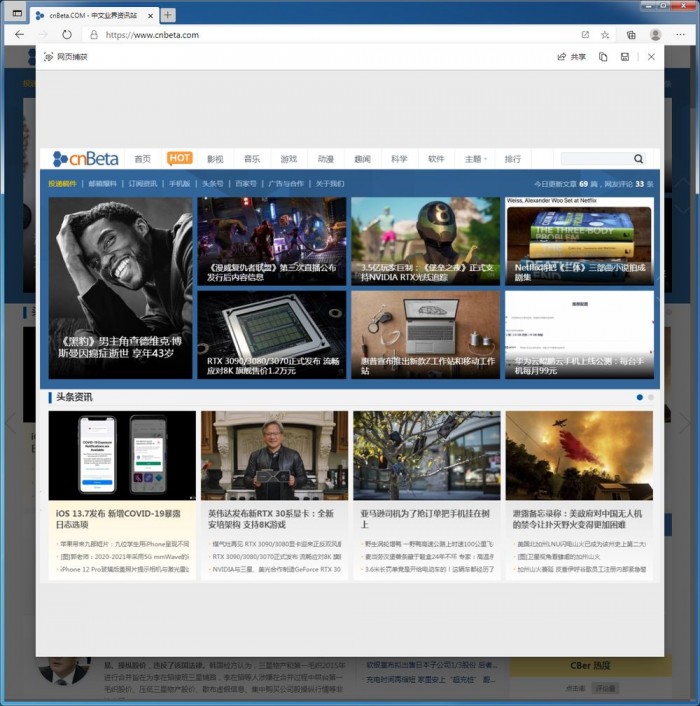Click the 订阅资讯 link

coord(143,184)
